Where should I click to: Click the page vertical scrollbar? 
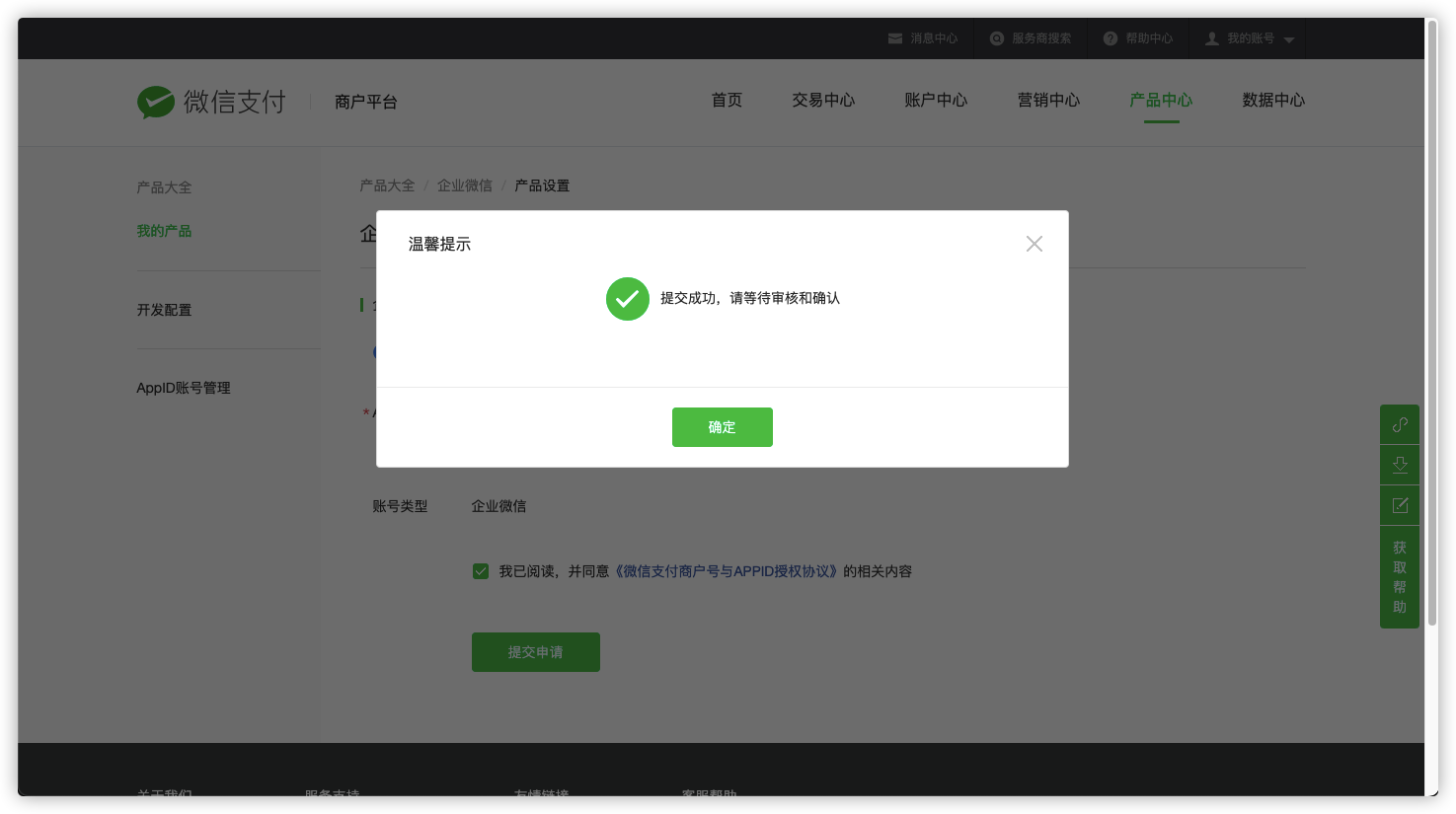(1431, 326)
